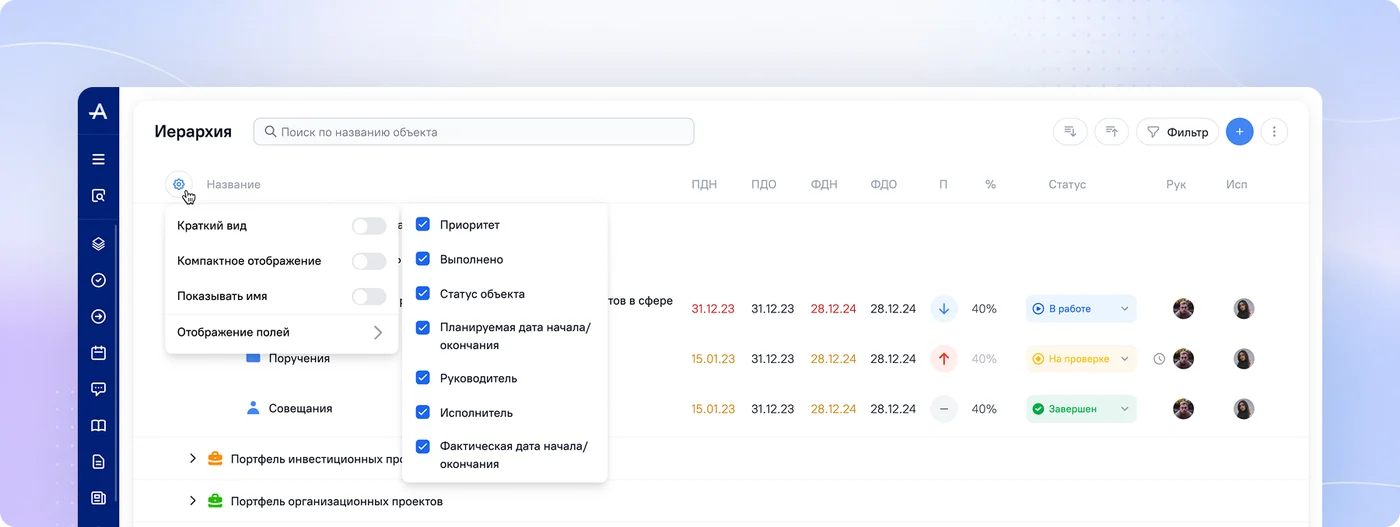The height and width of the screenshot is (527, 1400).
Task: Click the app logo in the sidebar
Action: click(98, 112)
